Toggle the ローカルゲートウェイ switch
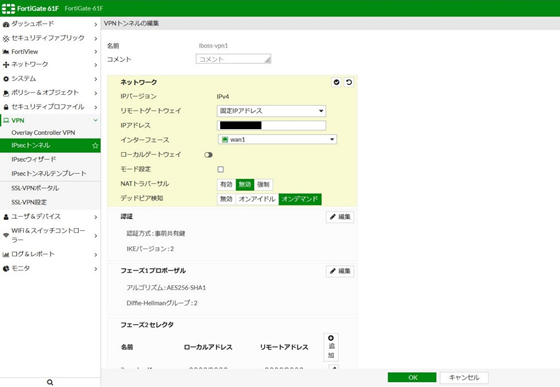 (x=208, y=155)
